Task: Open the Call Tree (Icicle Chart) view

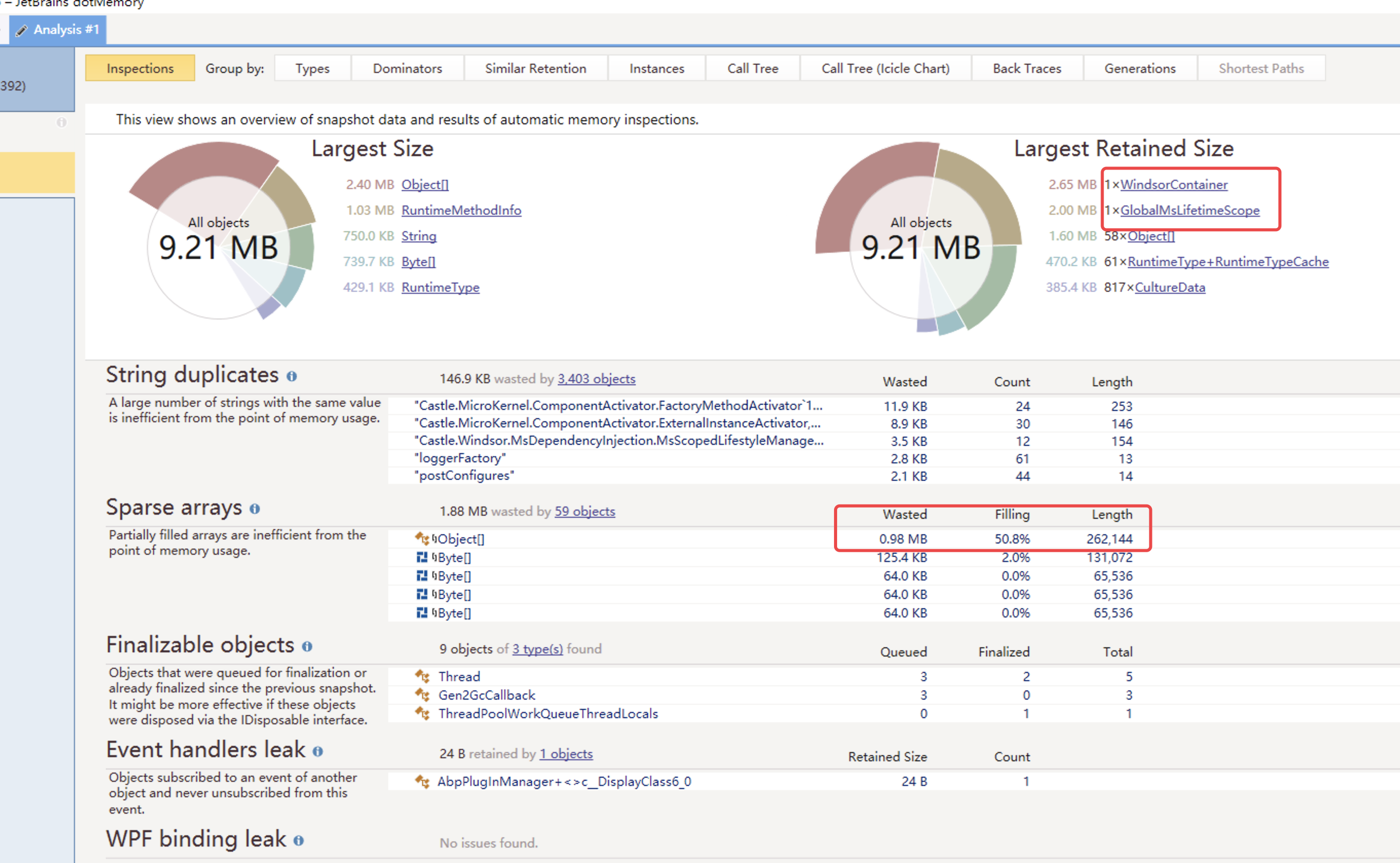Action: [885, 68]
